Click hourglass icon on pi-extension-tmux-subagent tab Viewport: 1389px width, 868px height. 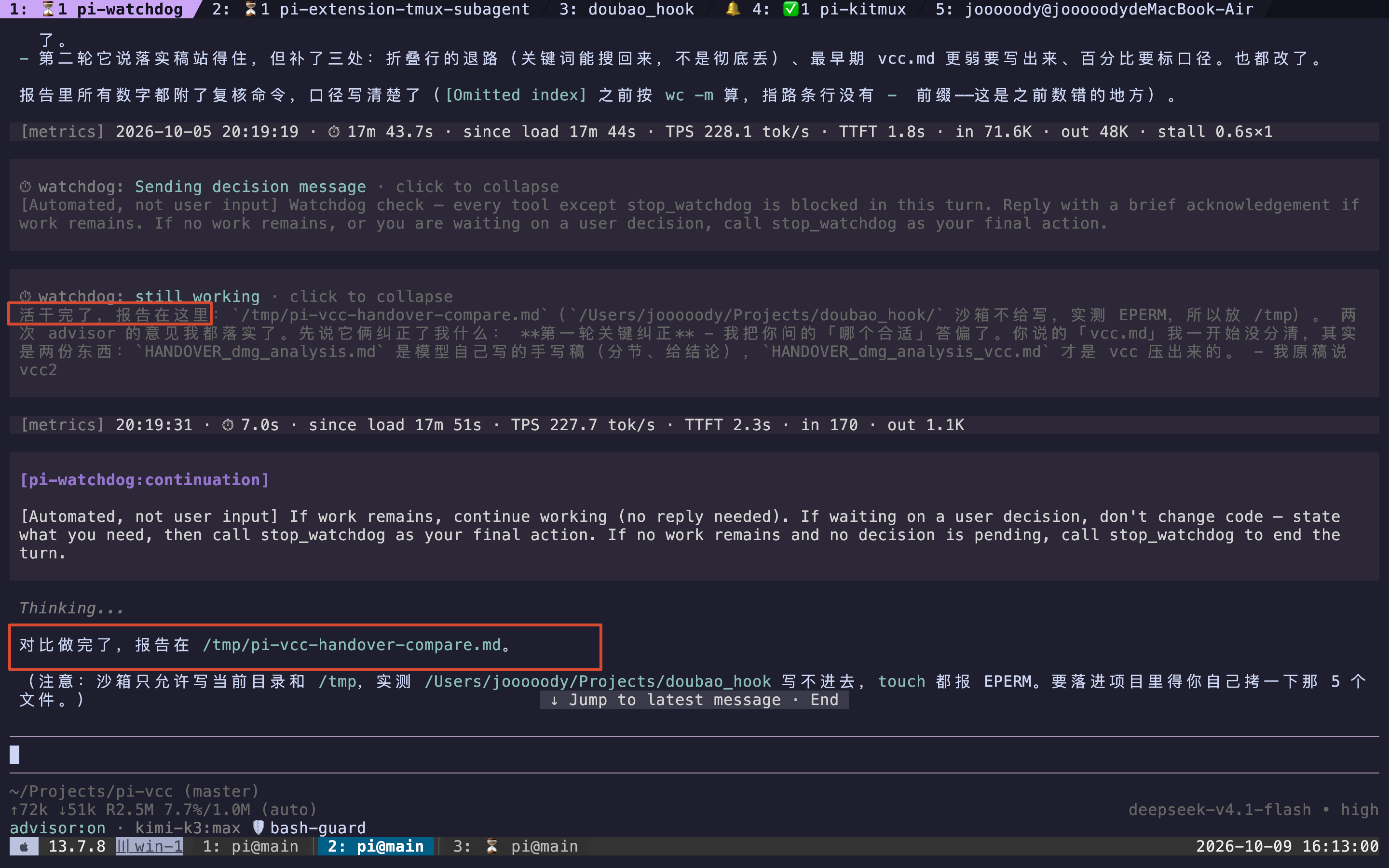[x=251, y=9]
